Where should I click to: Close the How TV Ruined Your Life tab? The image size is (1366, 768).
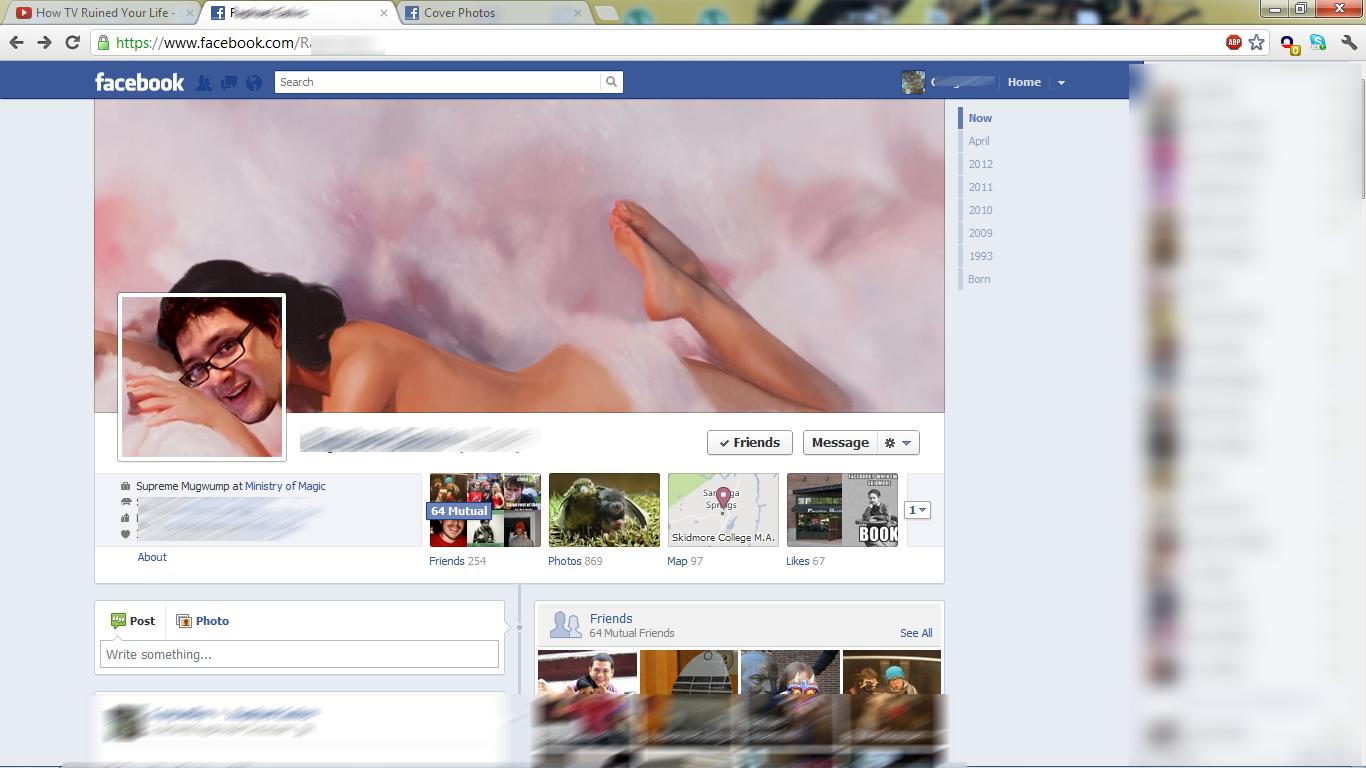[188, 13]
